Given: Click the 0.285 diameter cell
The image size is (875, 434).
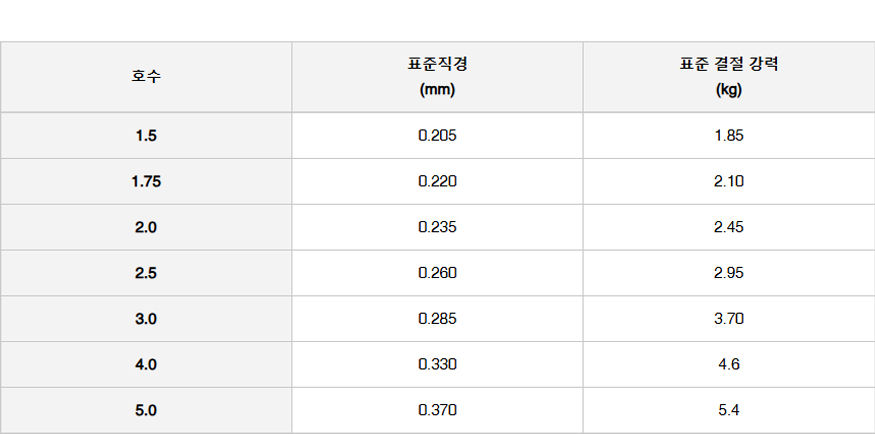Looking at the screenshot, I should click(x=437, y=319).
